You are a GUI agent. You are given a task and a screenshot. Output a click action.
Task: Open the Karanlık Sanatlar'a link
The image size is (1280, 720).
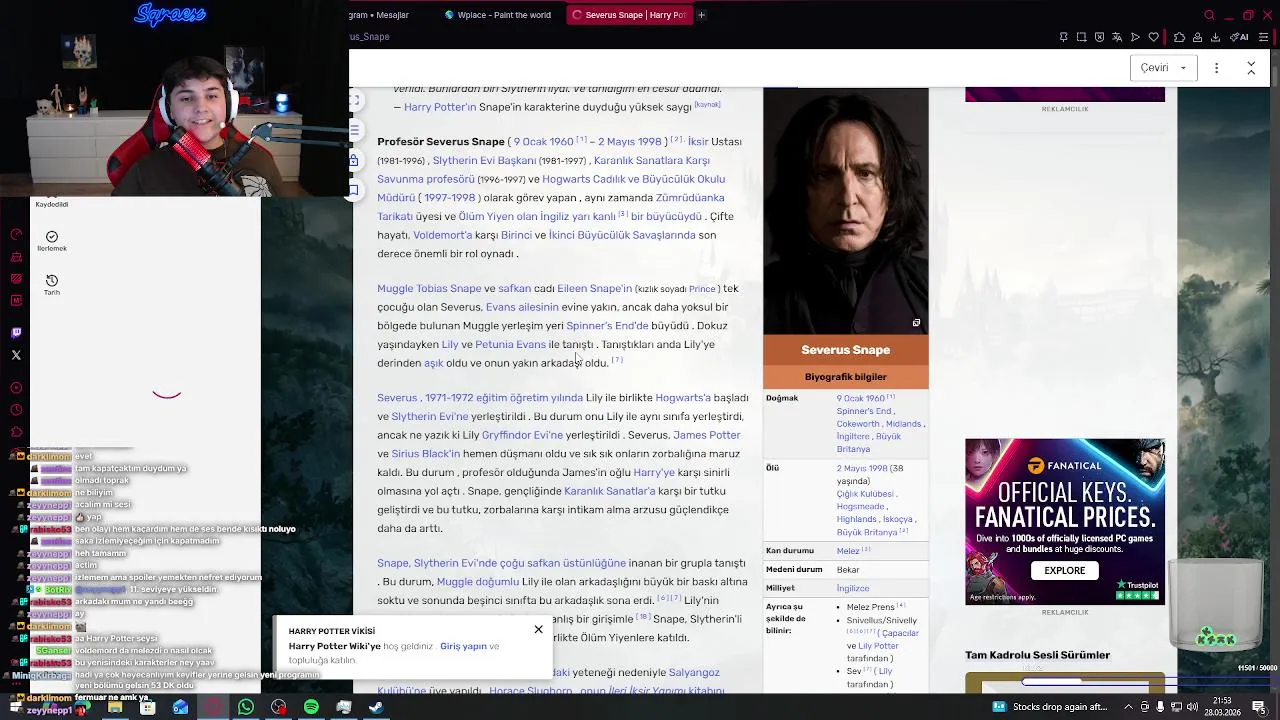[x=610, y=491]
